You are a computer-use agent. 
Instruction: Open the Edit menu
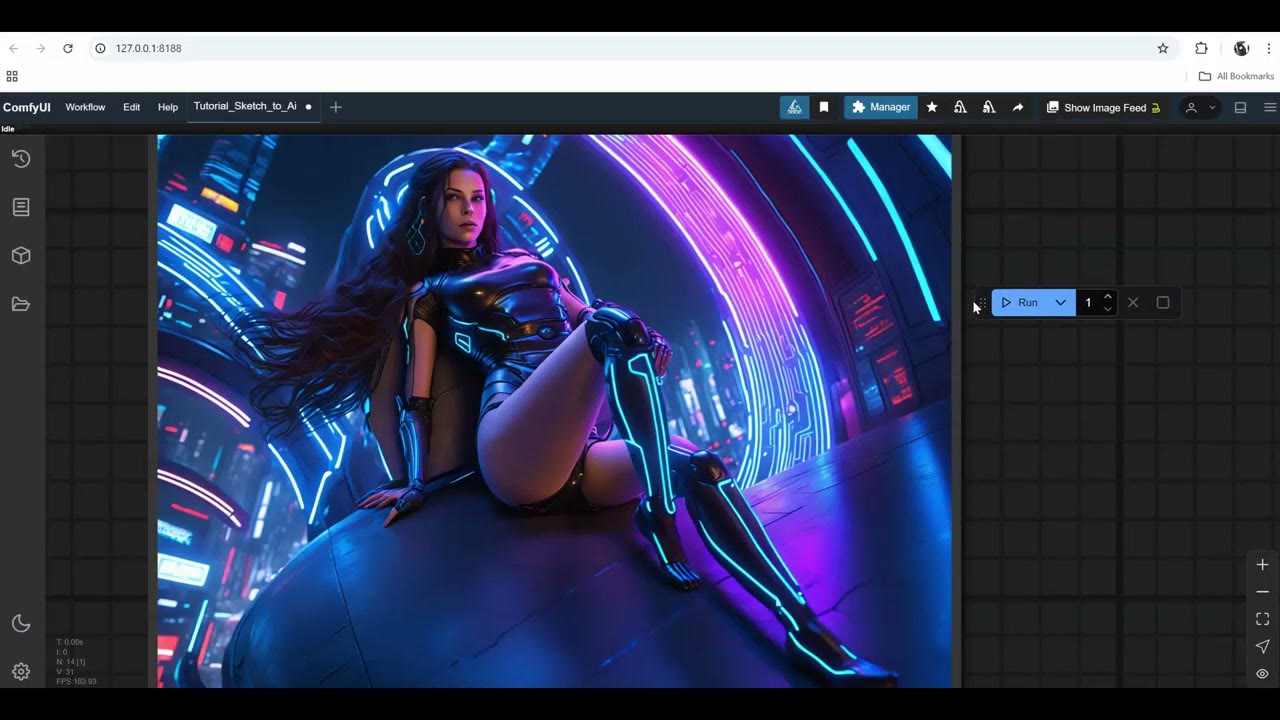click(131, 107)
